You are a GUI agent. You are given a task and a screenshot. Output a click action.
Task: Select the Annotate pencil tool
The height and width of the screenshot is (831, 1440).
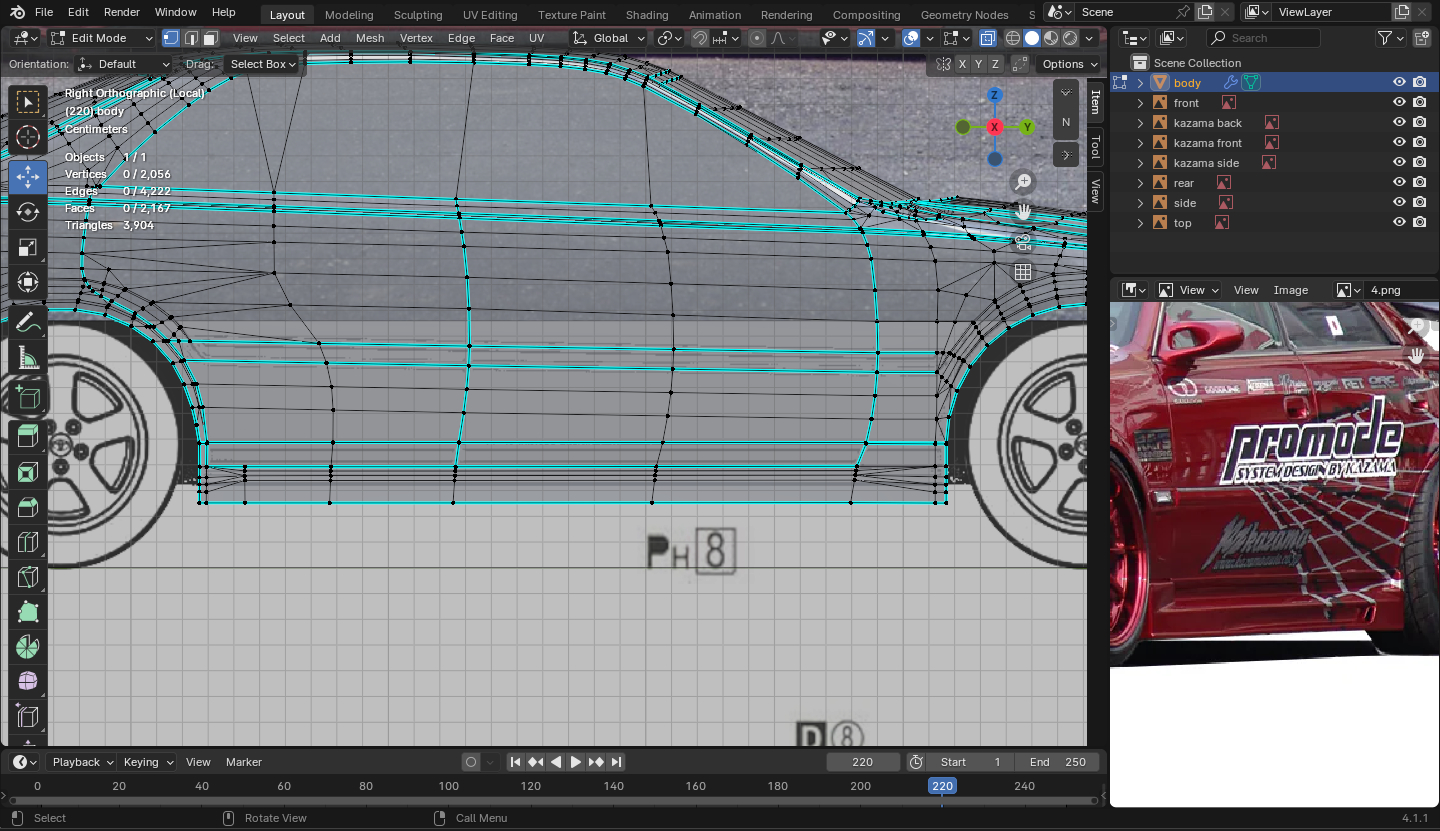click(28, 323)
